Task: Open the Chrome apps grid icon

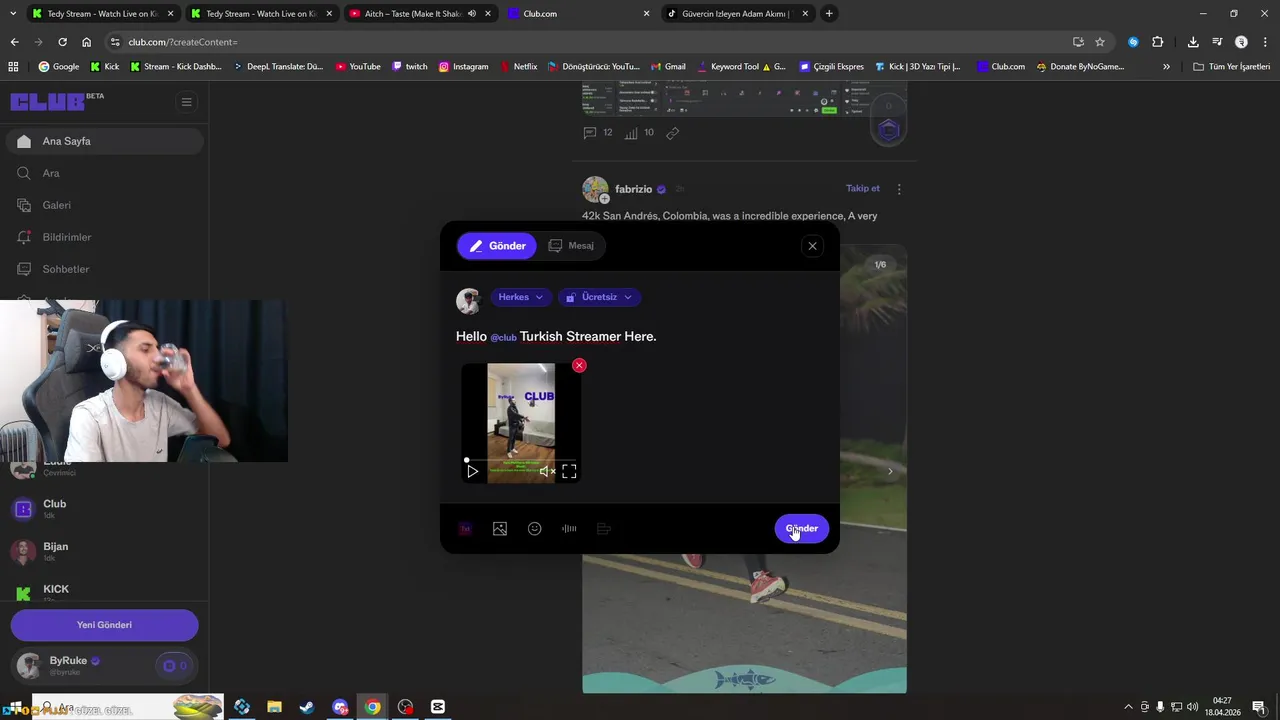Action: click(x=13, y=67)
